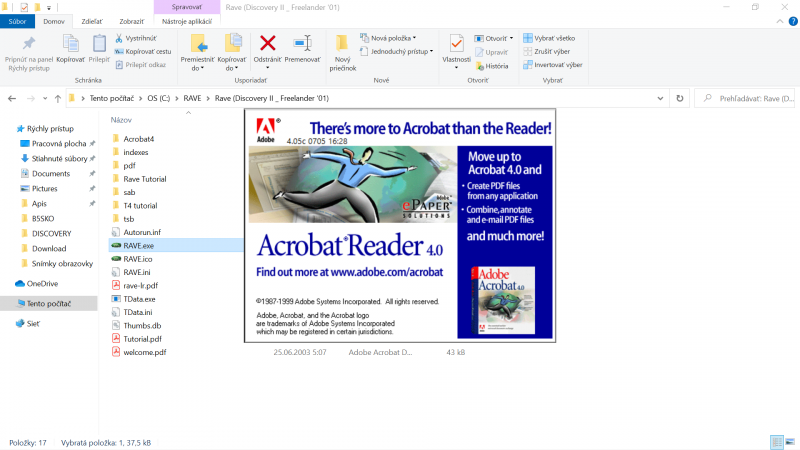Switch to large icons view in status bar
This screenshot has height=450, width=800.
pos(790,442)
